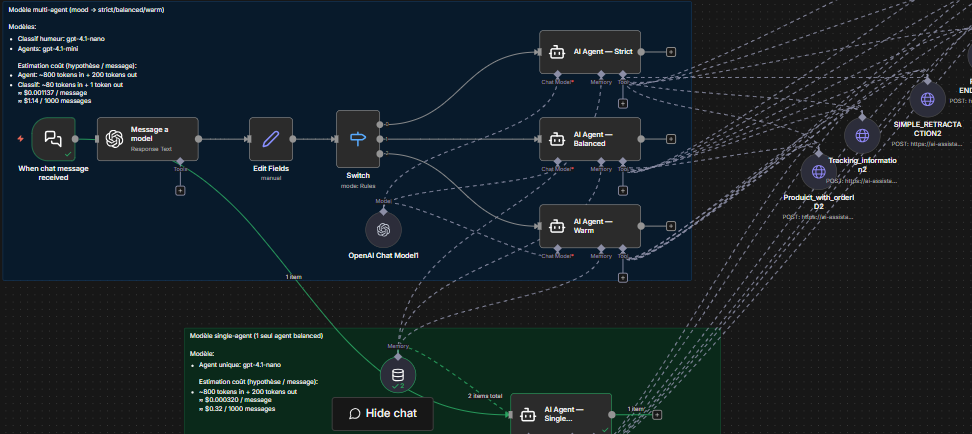Viewport: 972px width, 434px height.
Task: Add node after AI Agent — Single output
Action: pos(657,414)
